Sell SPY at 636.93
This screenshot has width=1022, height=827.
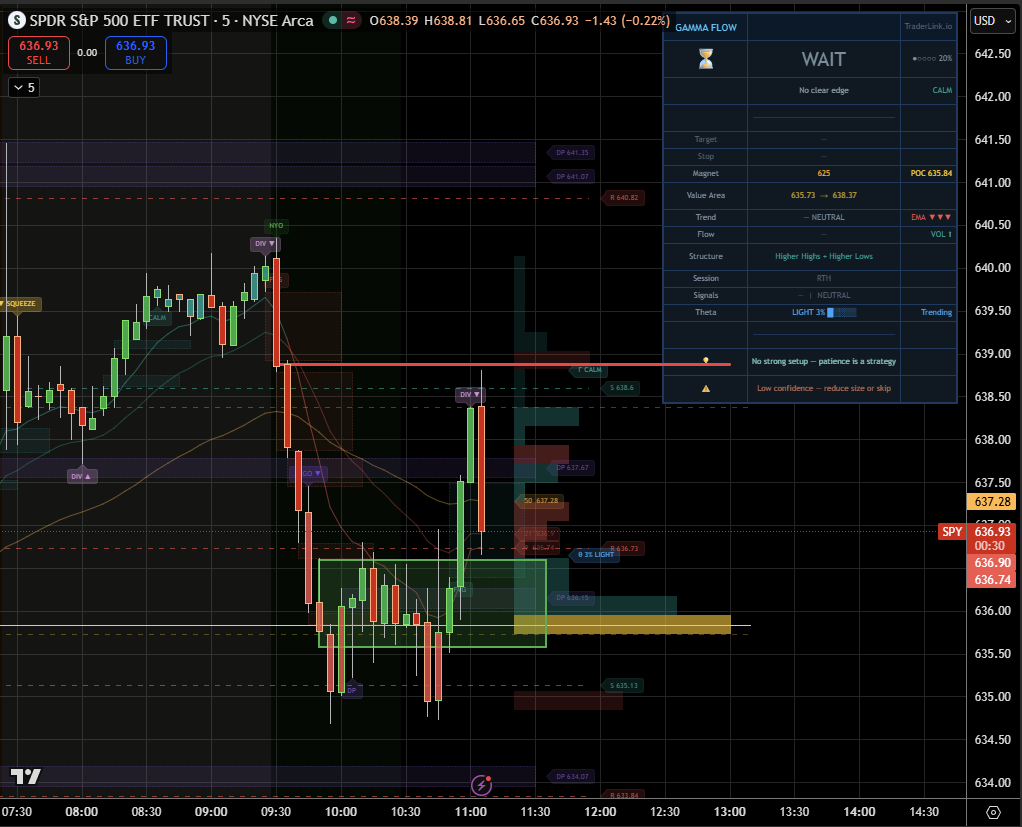pos(38,53)
